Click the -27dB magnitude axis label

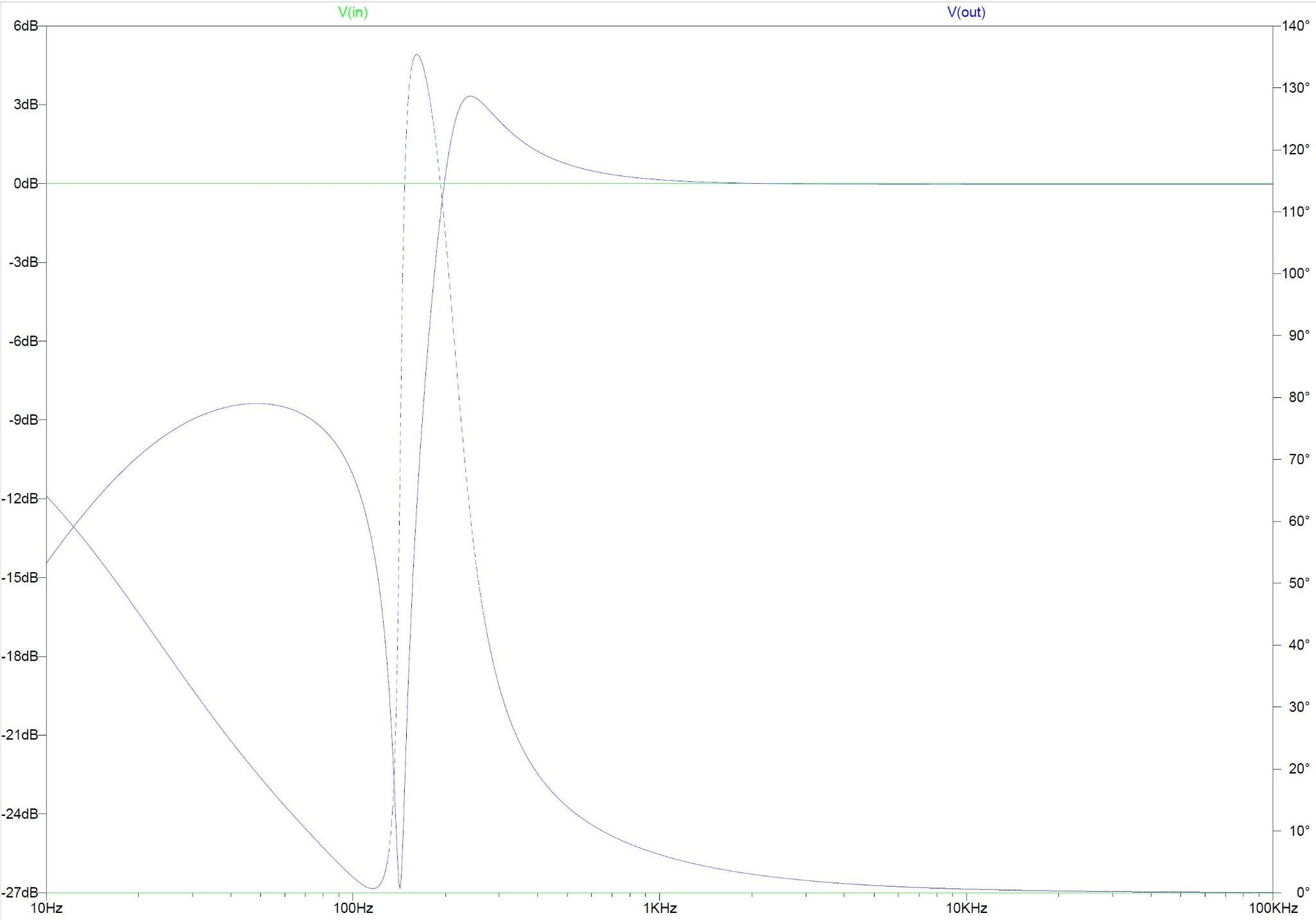point(21,893)
